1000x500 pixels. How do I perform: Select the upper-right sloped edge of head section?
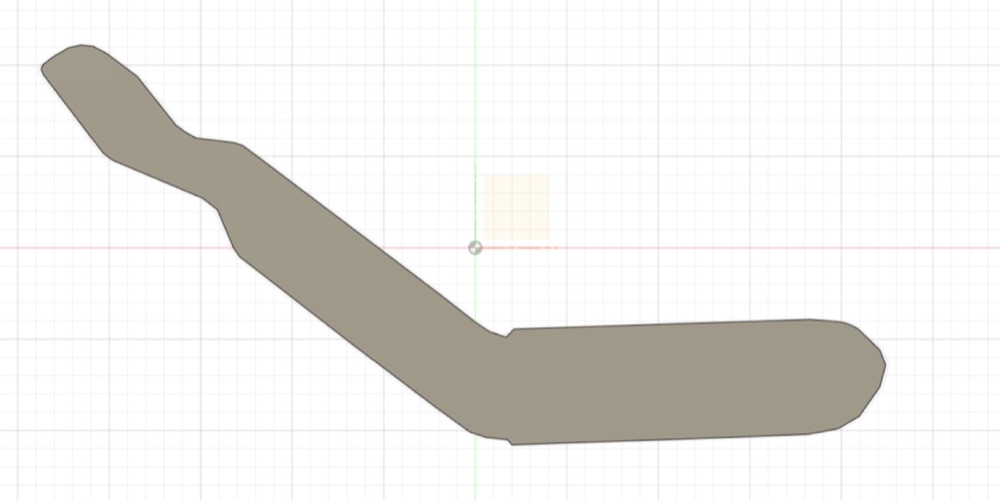pyautogui.click(x=156, y=101)
